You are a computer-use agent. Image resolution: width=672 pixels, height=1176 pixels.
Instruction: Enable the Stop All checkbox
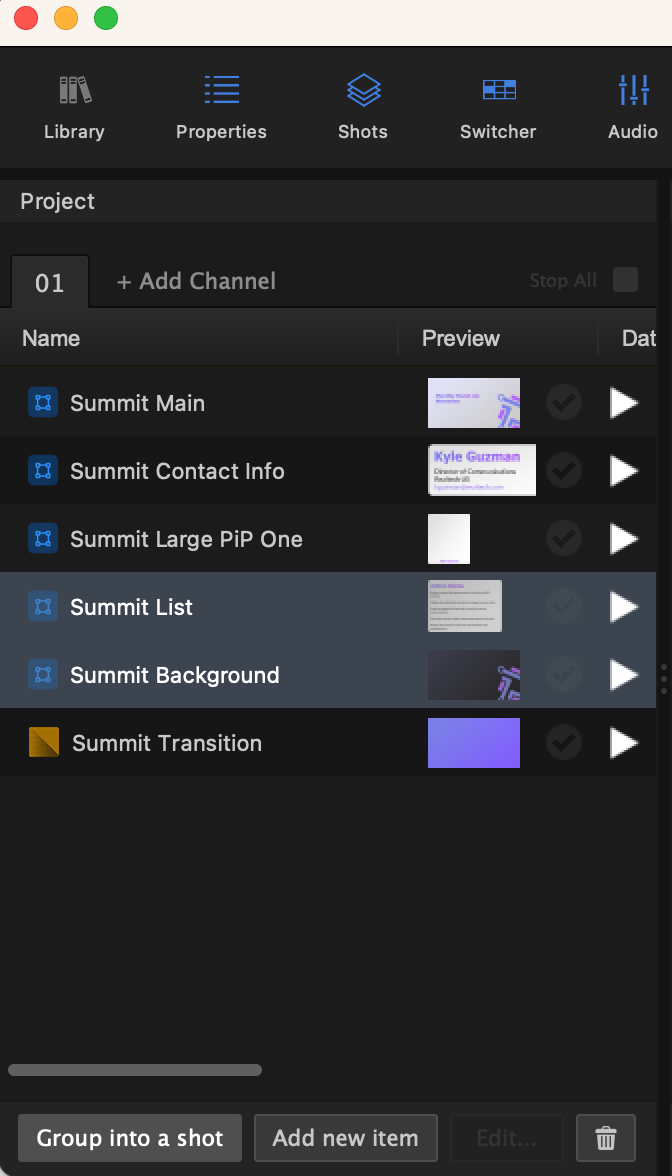(625, 280)
